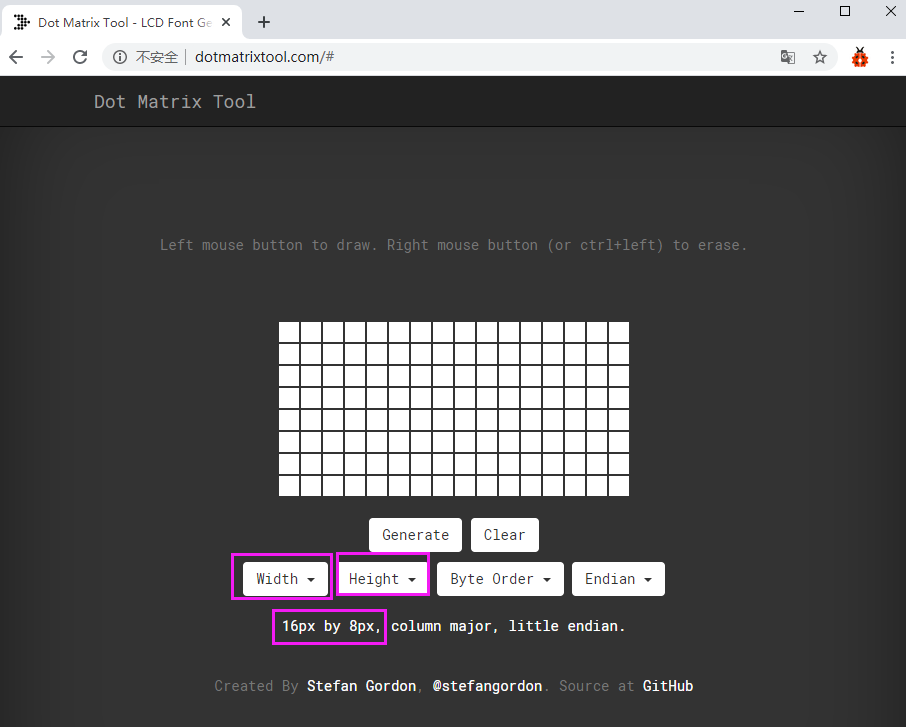Click the ladybug extension icon
906x727 pixels.
click(860, 57)
